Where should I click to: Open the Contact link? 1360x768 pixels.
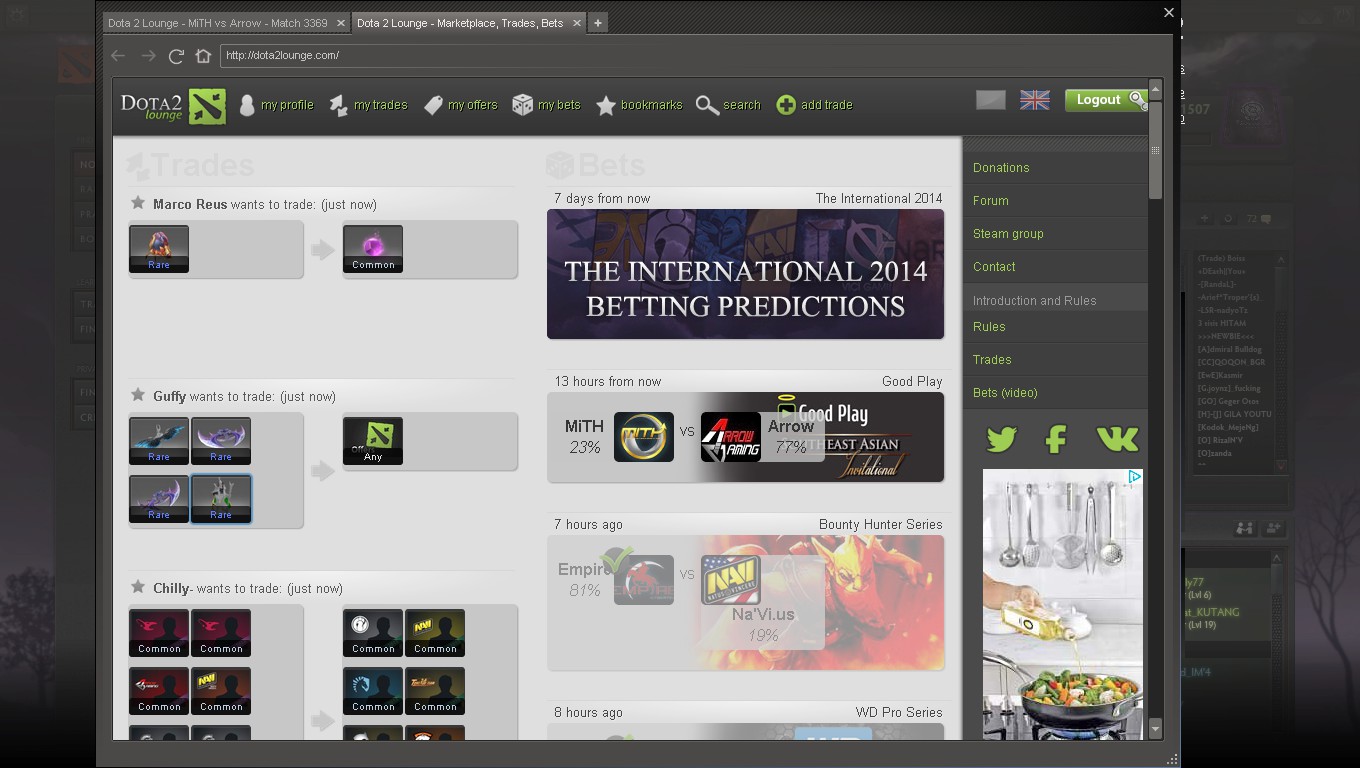click(994, 267)
